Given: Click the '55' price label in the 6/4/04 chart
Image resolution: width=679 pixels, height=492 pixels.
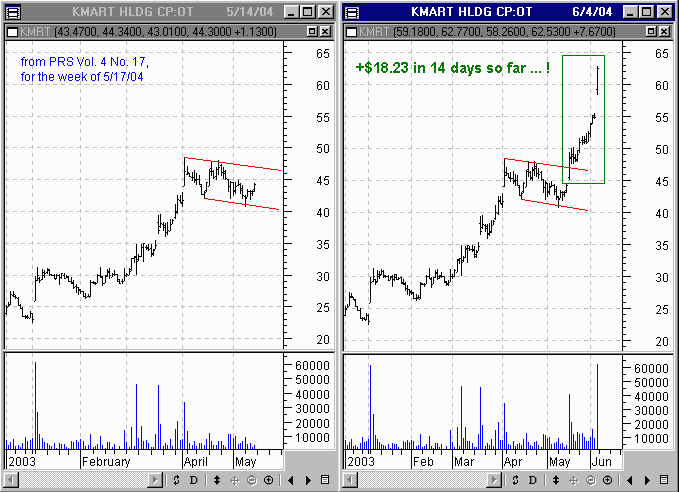Looking at the screenshot, I should tap(662, 117).
